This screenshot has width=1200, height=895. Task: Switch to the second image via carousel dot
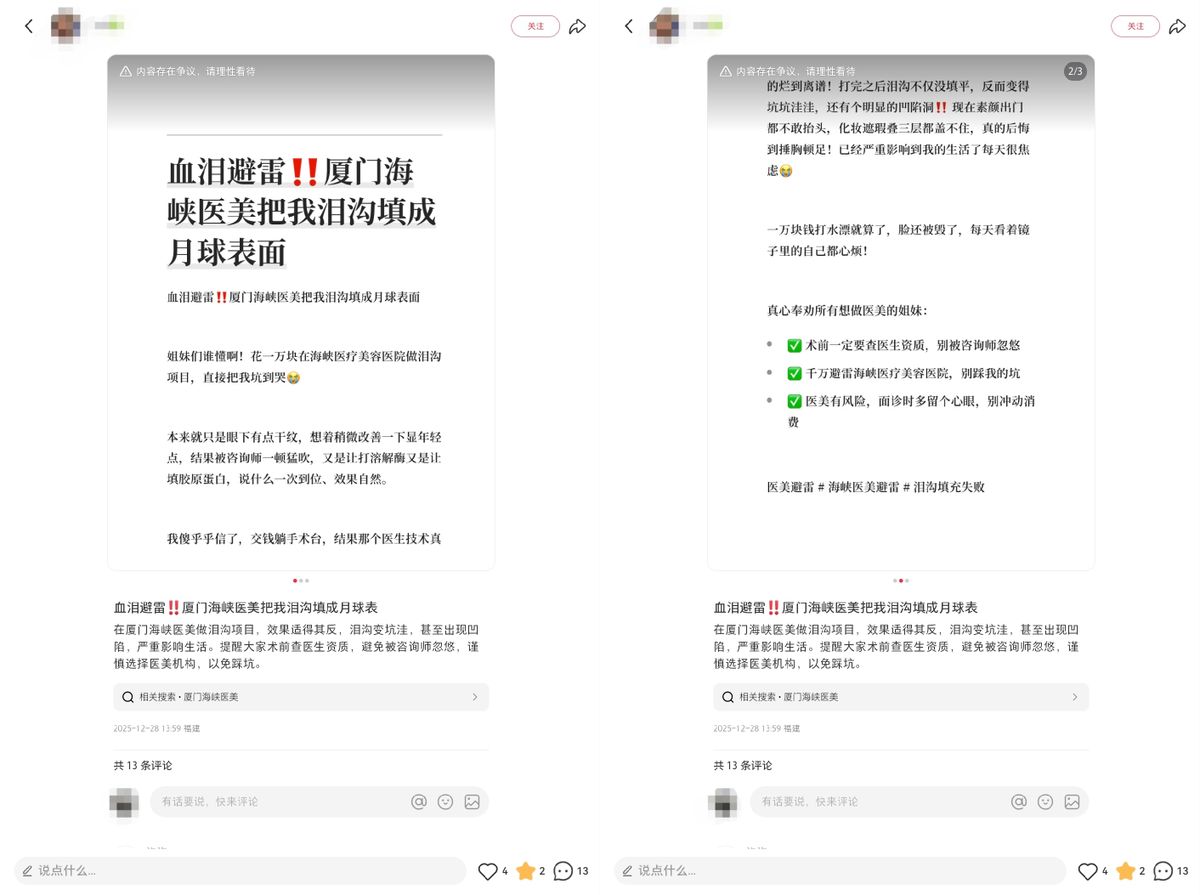click(x=302, y=580)
